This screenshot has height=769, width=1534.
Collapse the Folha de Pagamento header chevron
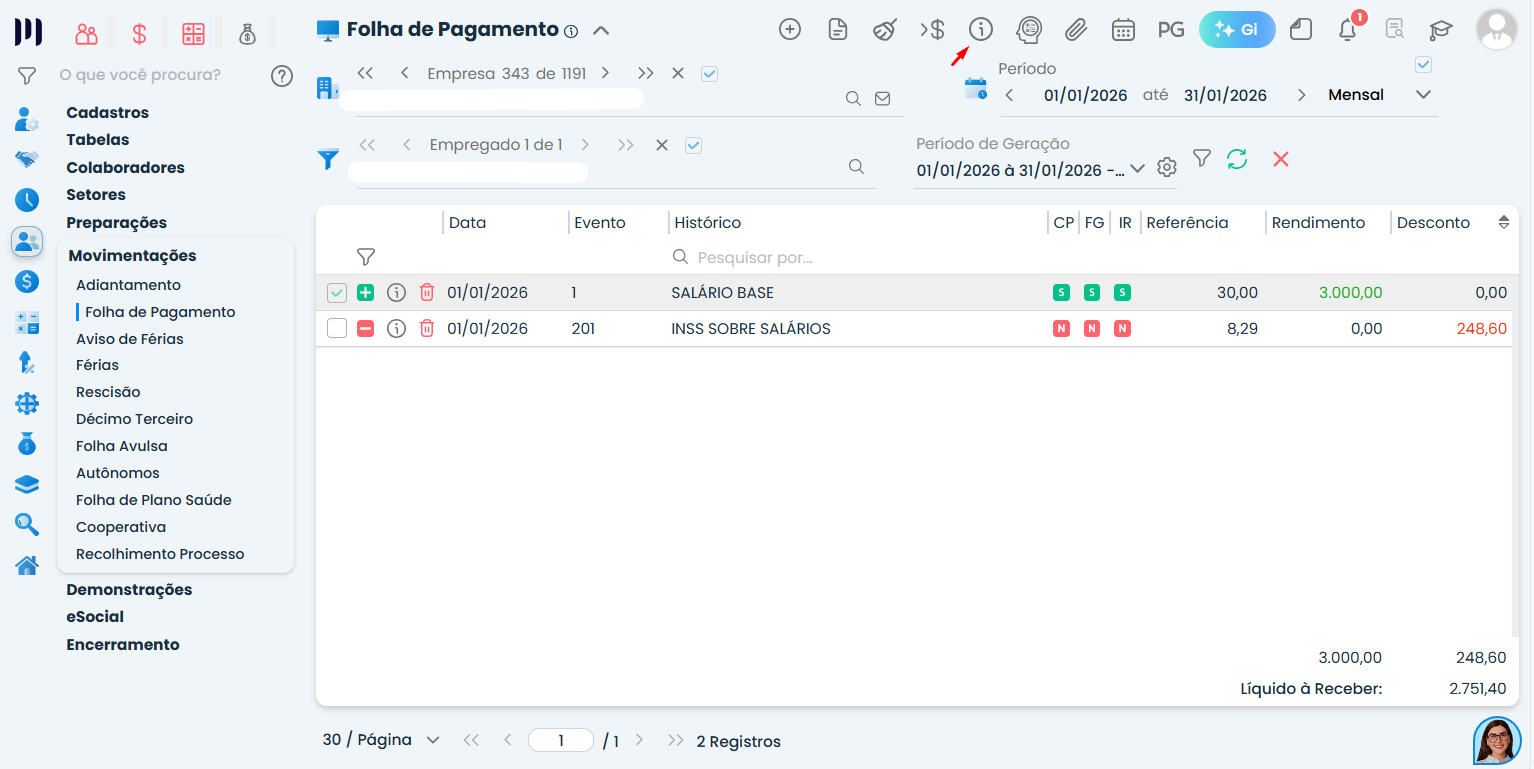point(601,30)
